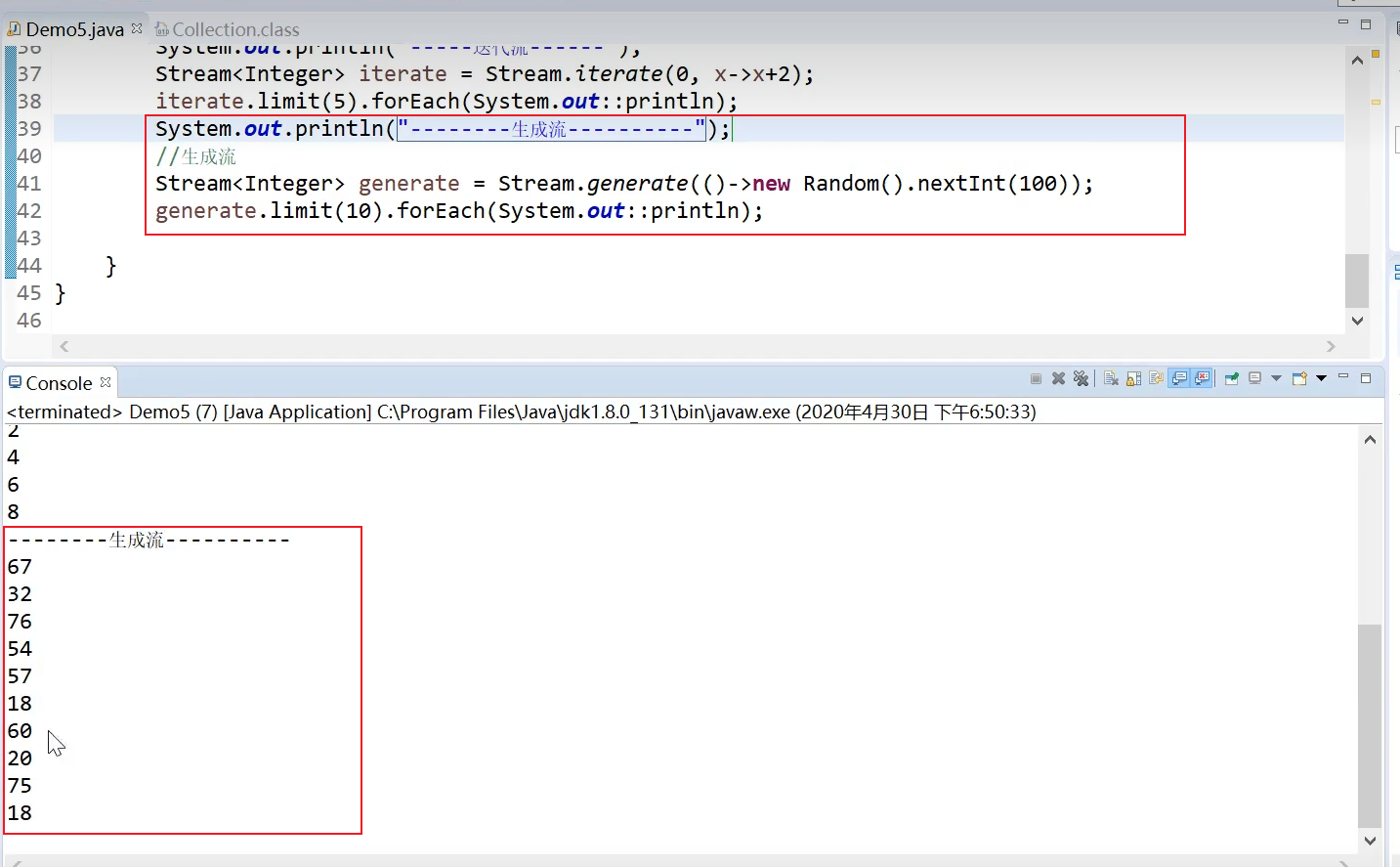
Task: Click the Console scrollbar down arrow
Action: [1370, 841]
